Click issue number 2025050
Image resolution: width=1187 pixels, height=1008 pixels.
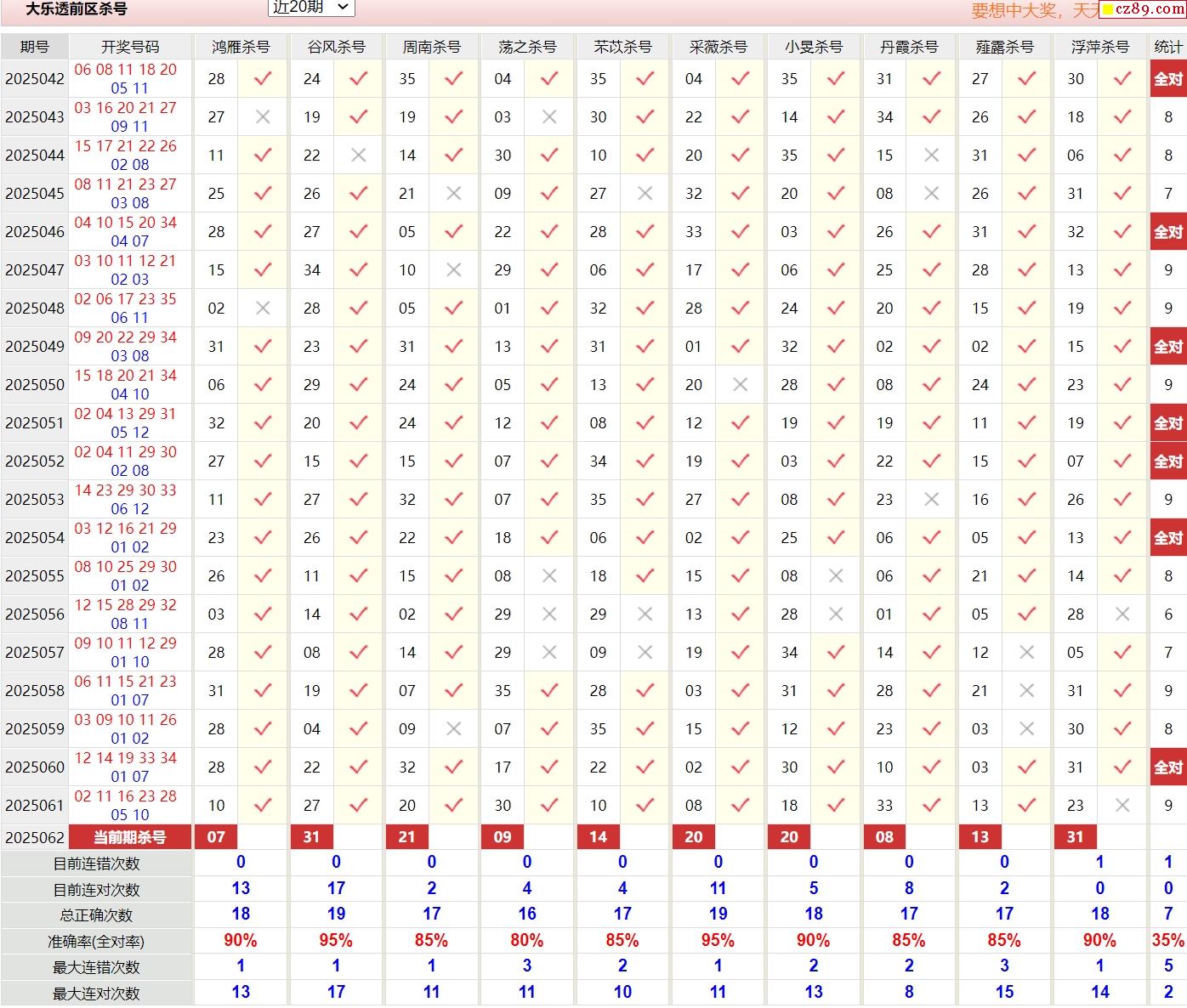[35, 385]
